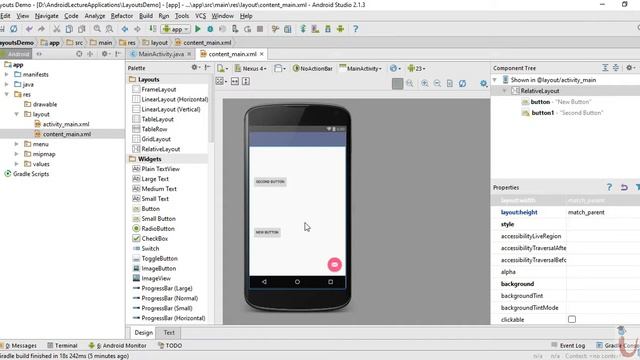Click the Properties help question mark
This screenshot has width=640, height=360.
609,187
